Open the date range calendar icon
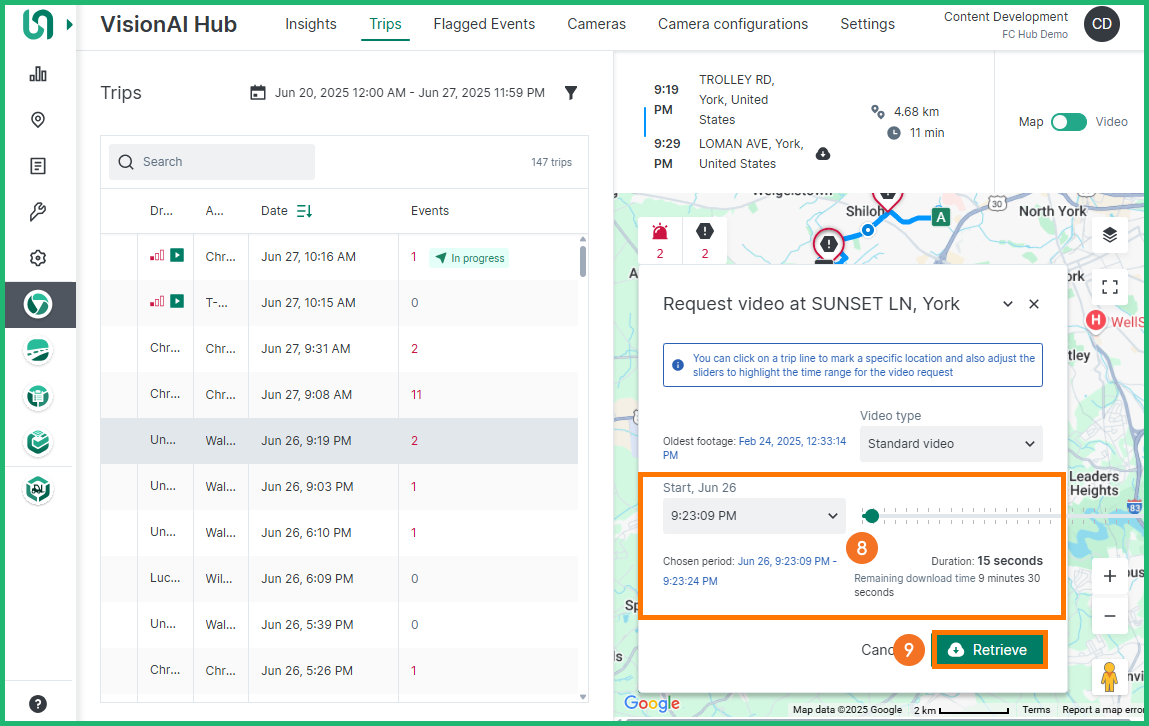Screen dimensions: 1149x726 click(x=258, y=93)
